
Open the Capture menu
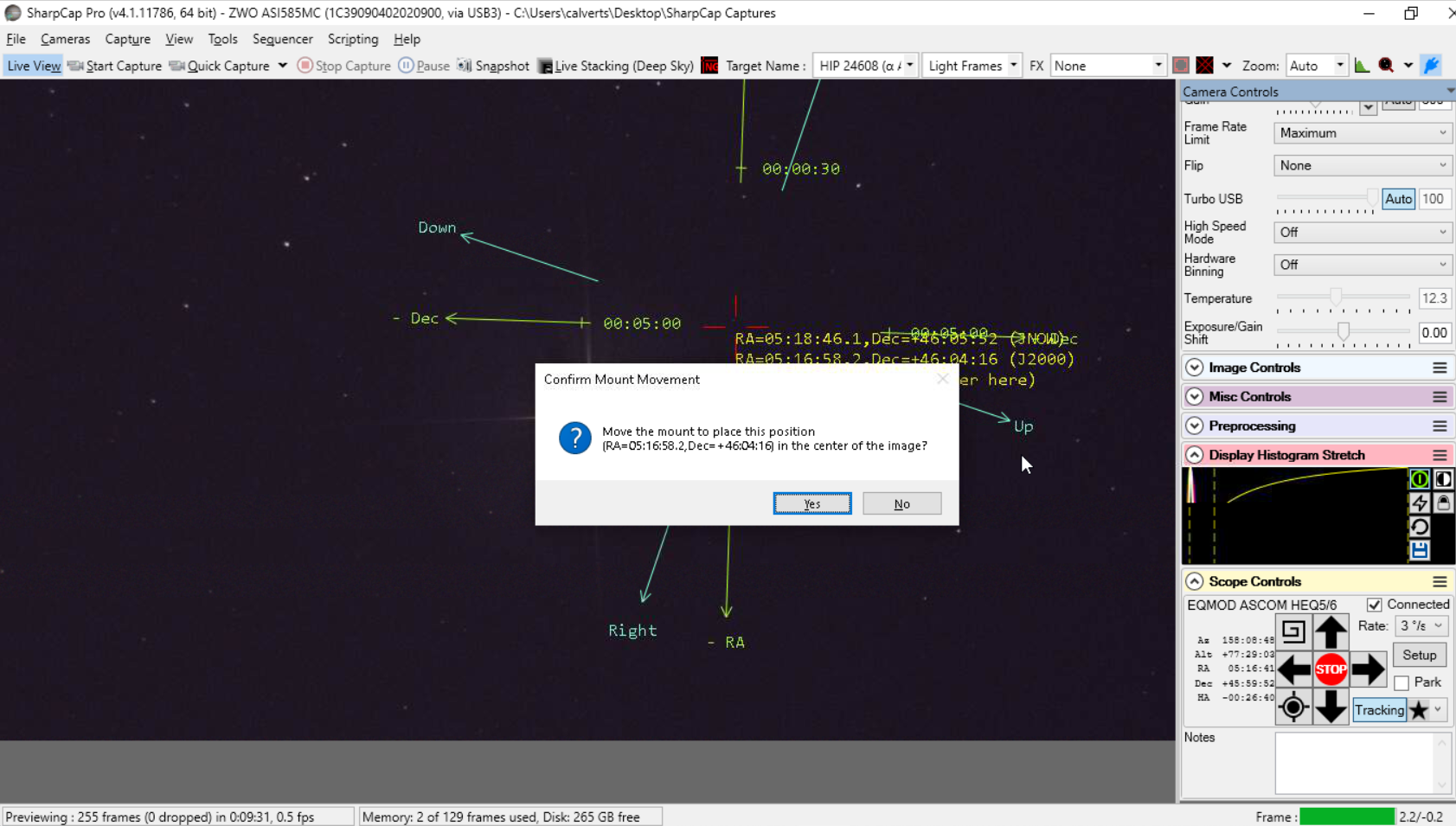click(x=127, y=39)
